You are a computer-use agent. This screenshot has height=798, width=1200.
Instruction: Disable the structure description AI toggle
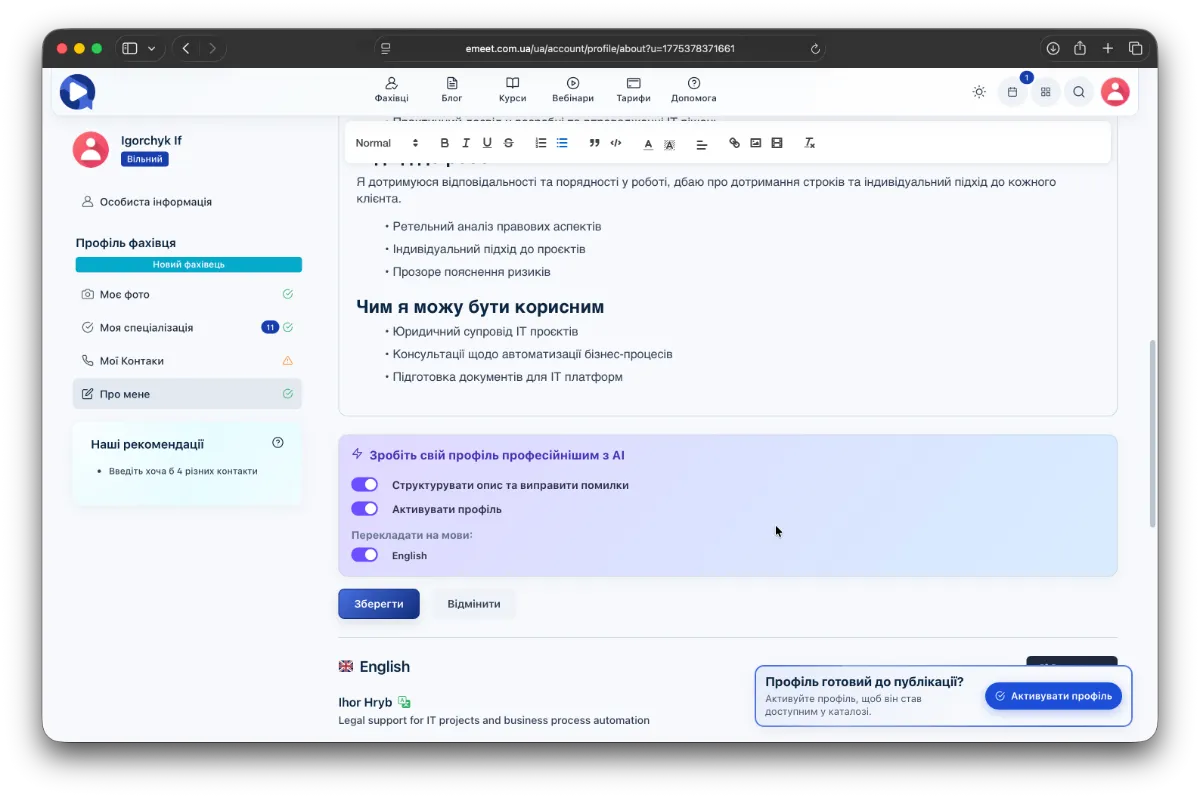[x=365, y=485]
